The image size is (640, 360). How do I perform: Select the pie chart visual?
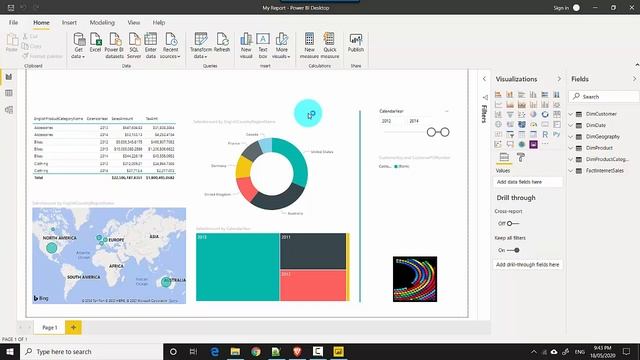[533, 114]
